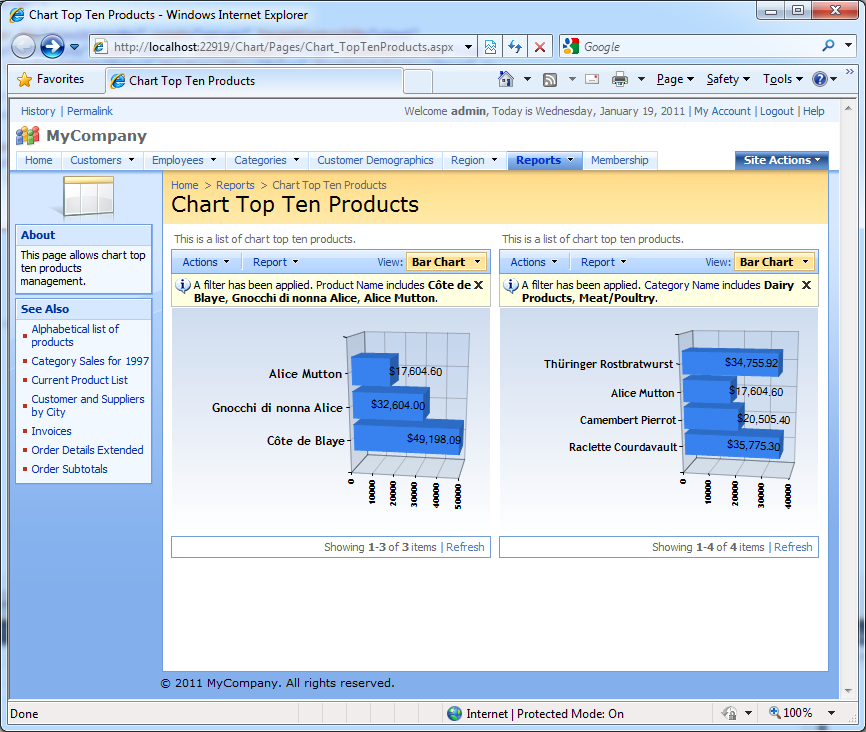Open the Site Actions dropdown

[781, 160]
